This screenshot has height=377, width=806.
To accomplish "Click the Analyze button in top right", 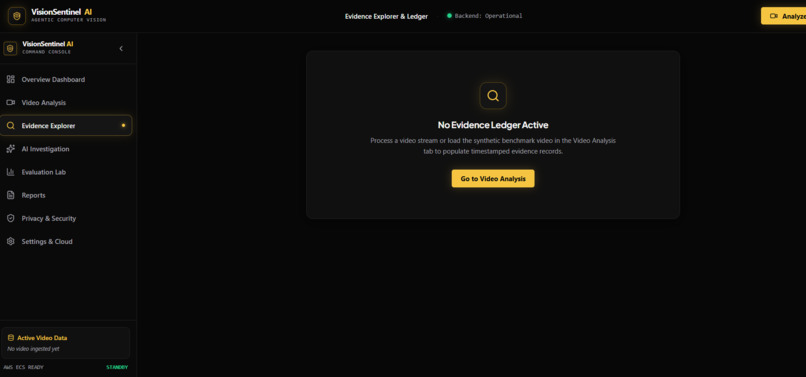I will click(783, 16).
